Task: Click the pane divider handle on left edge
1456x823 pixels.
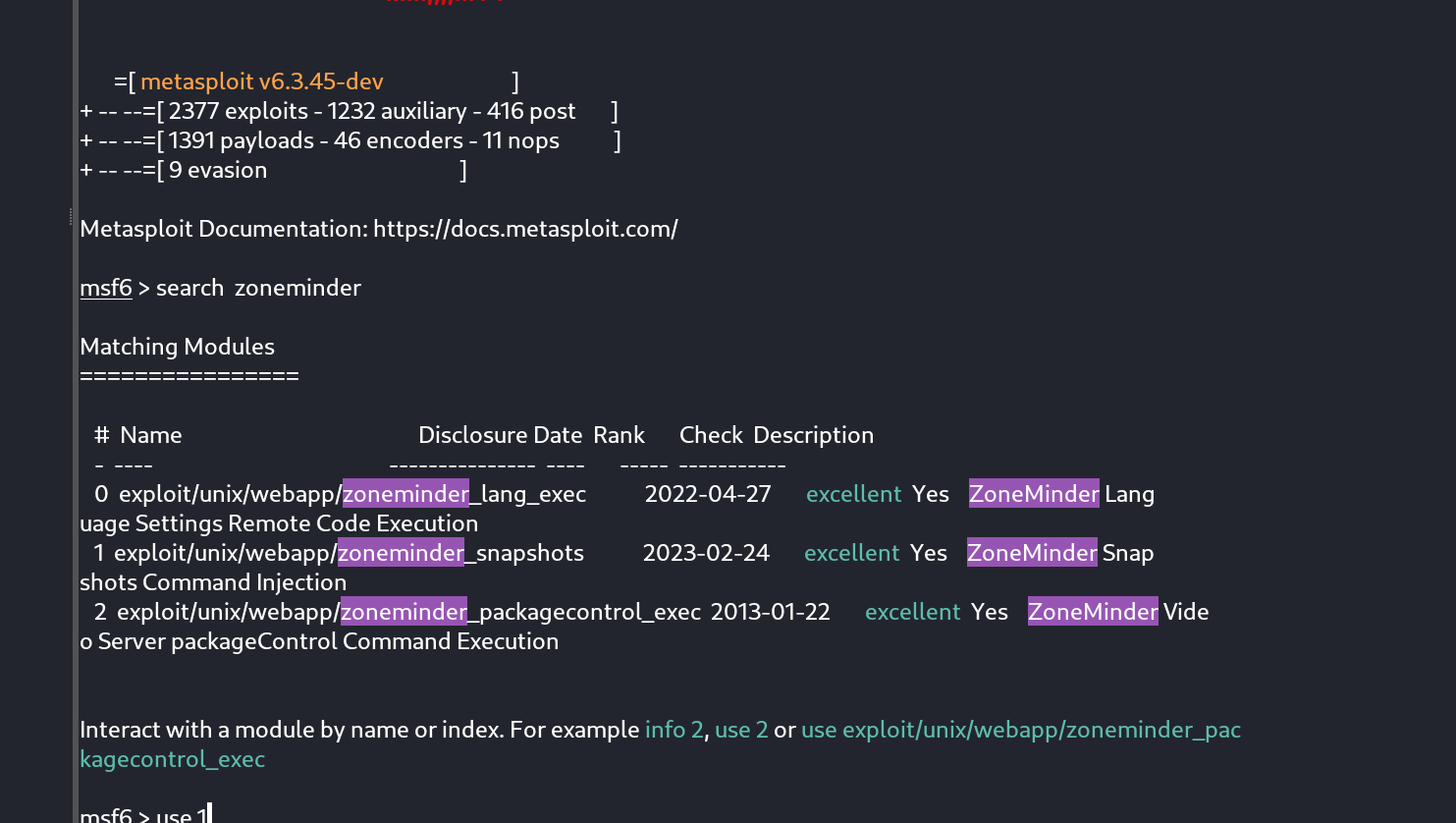Action: click(71, 216)
